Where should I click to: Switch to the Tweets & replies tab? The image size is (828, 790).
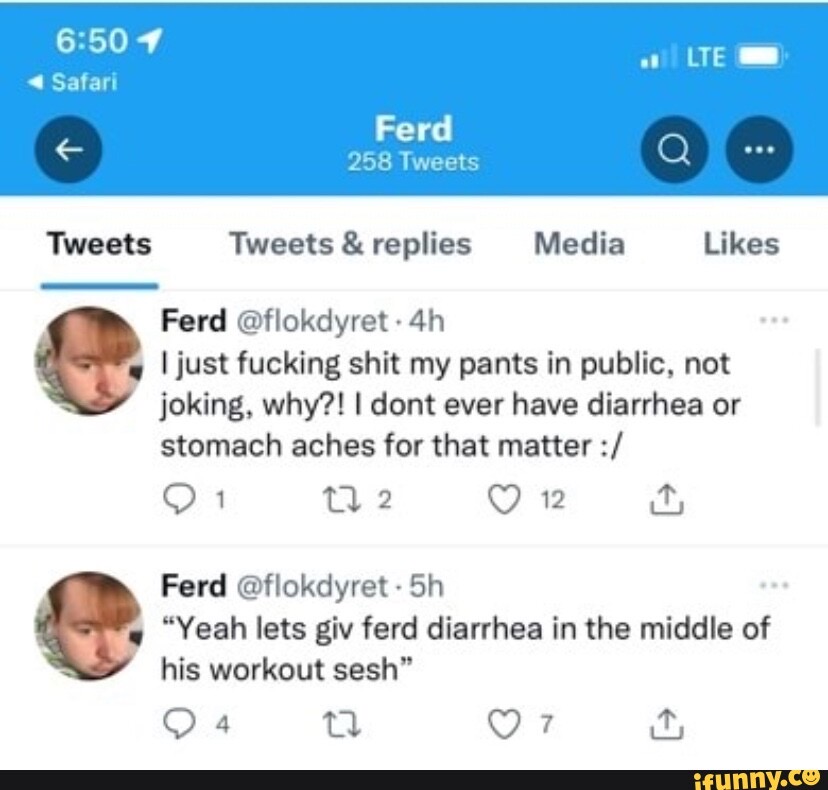coord(350,244)
